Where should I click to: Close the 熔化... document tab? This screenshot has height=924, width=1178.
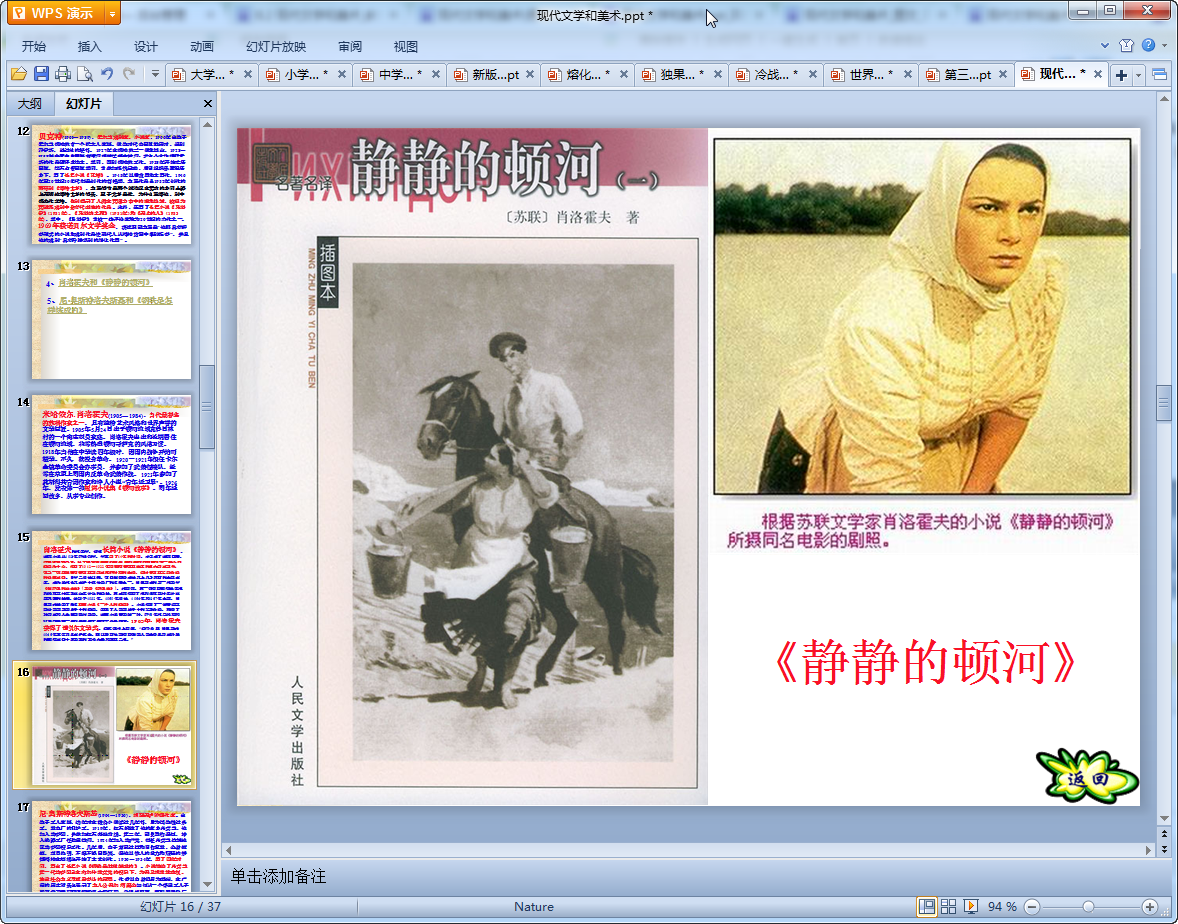(624, 74)
